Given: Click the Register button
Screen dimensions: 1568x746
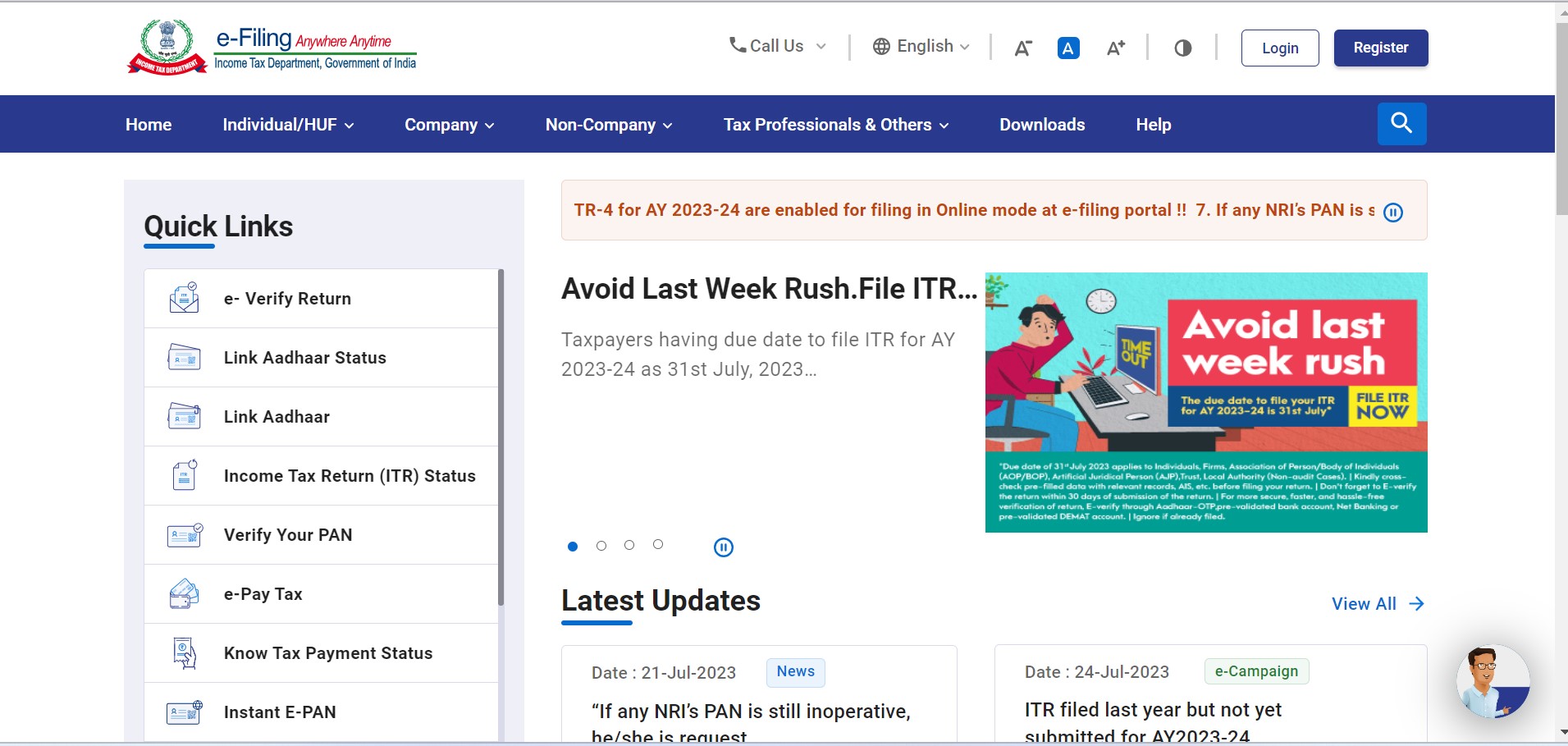Looking at the screenshot, I should [1381, 48].
